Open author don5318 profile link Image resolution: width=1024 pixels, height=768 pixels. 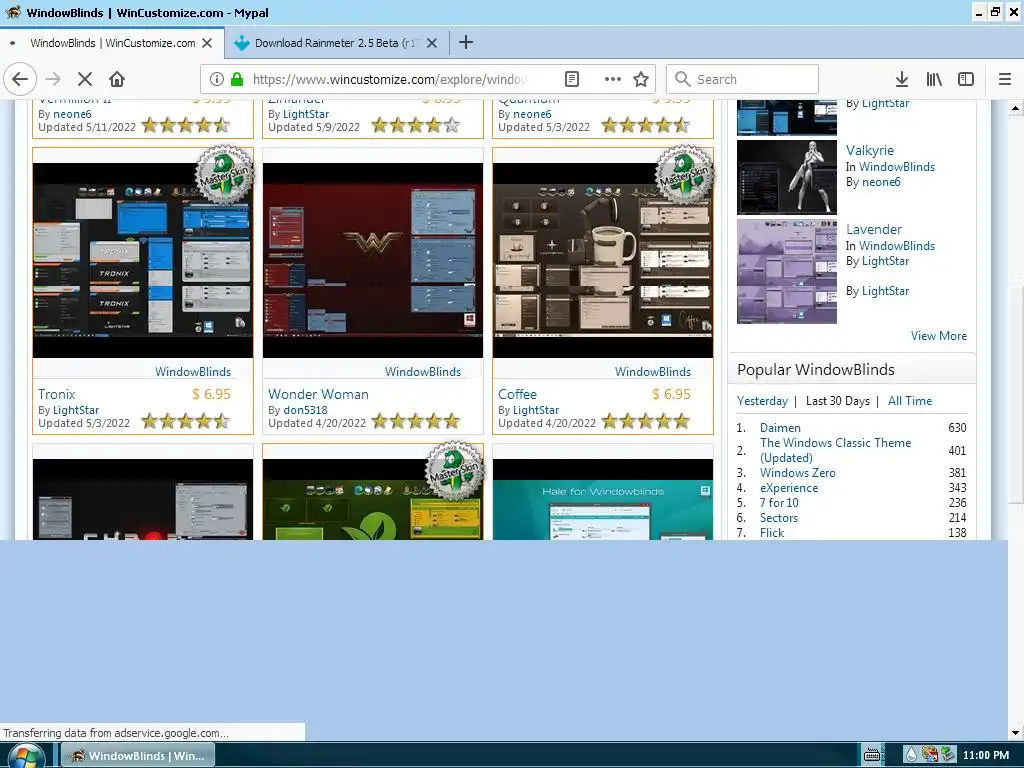(306, 410)
